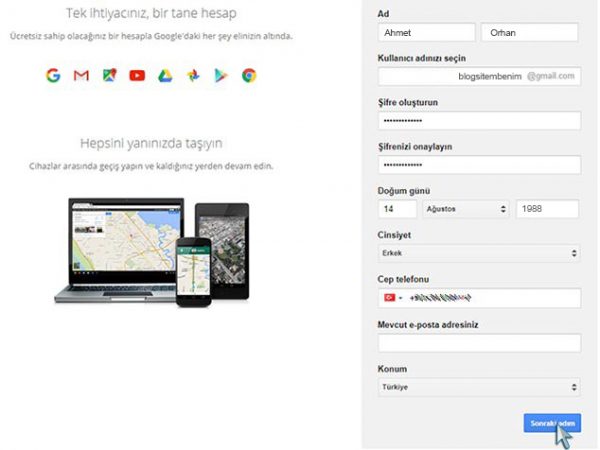Click the laptop and devices maps image
Screen dimensions: 600x450
coord(152,252)
